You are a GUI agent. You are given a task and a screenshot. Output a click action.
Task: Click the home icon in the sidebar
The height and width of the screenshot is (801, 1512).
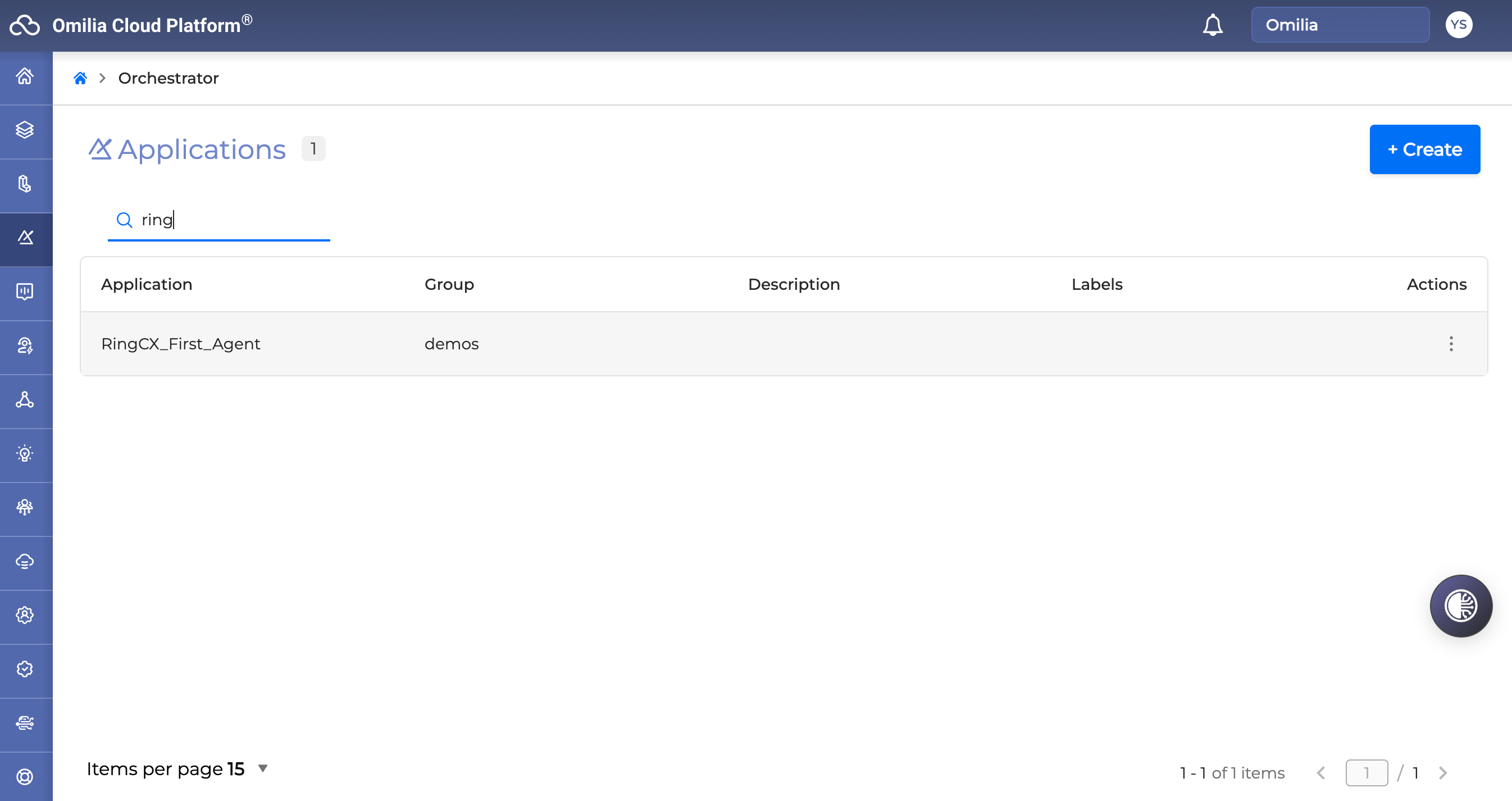[25, 76]
